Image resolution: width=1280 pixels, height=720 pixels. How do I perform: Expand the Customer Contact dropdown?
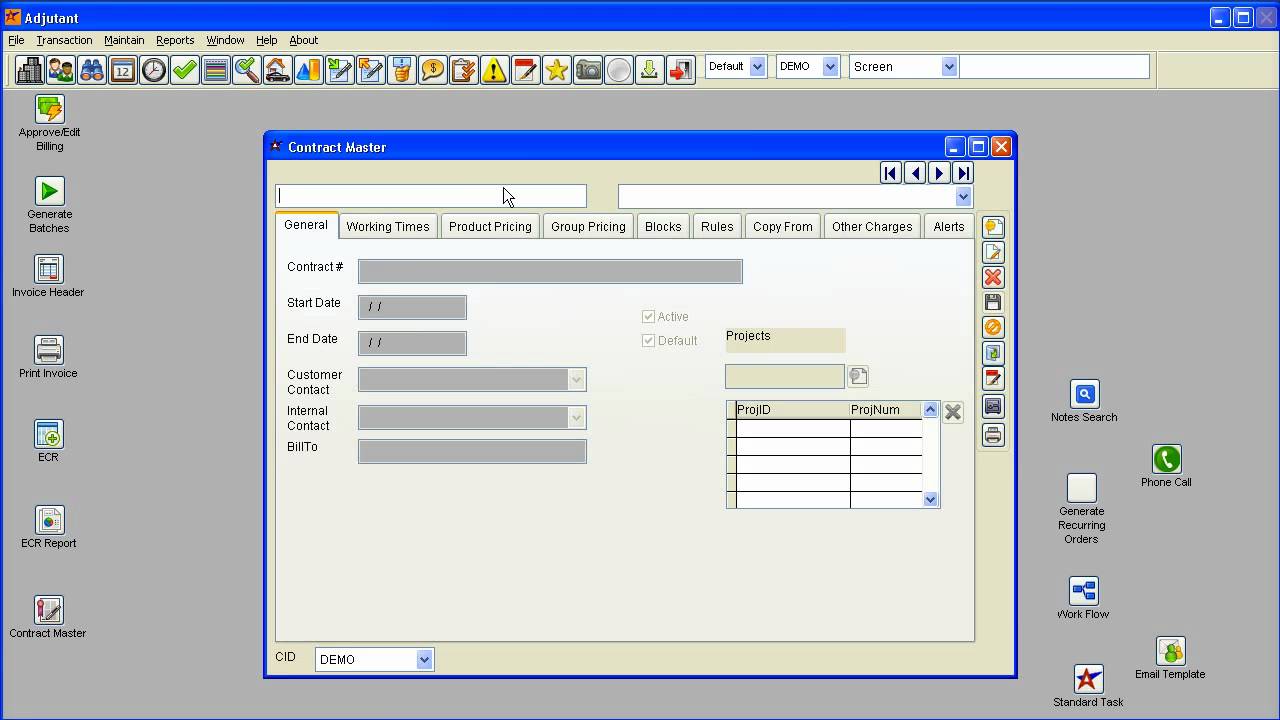click(576, 379)
